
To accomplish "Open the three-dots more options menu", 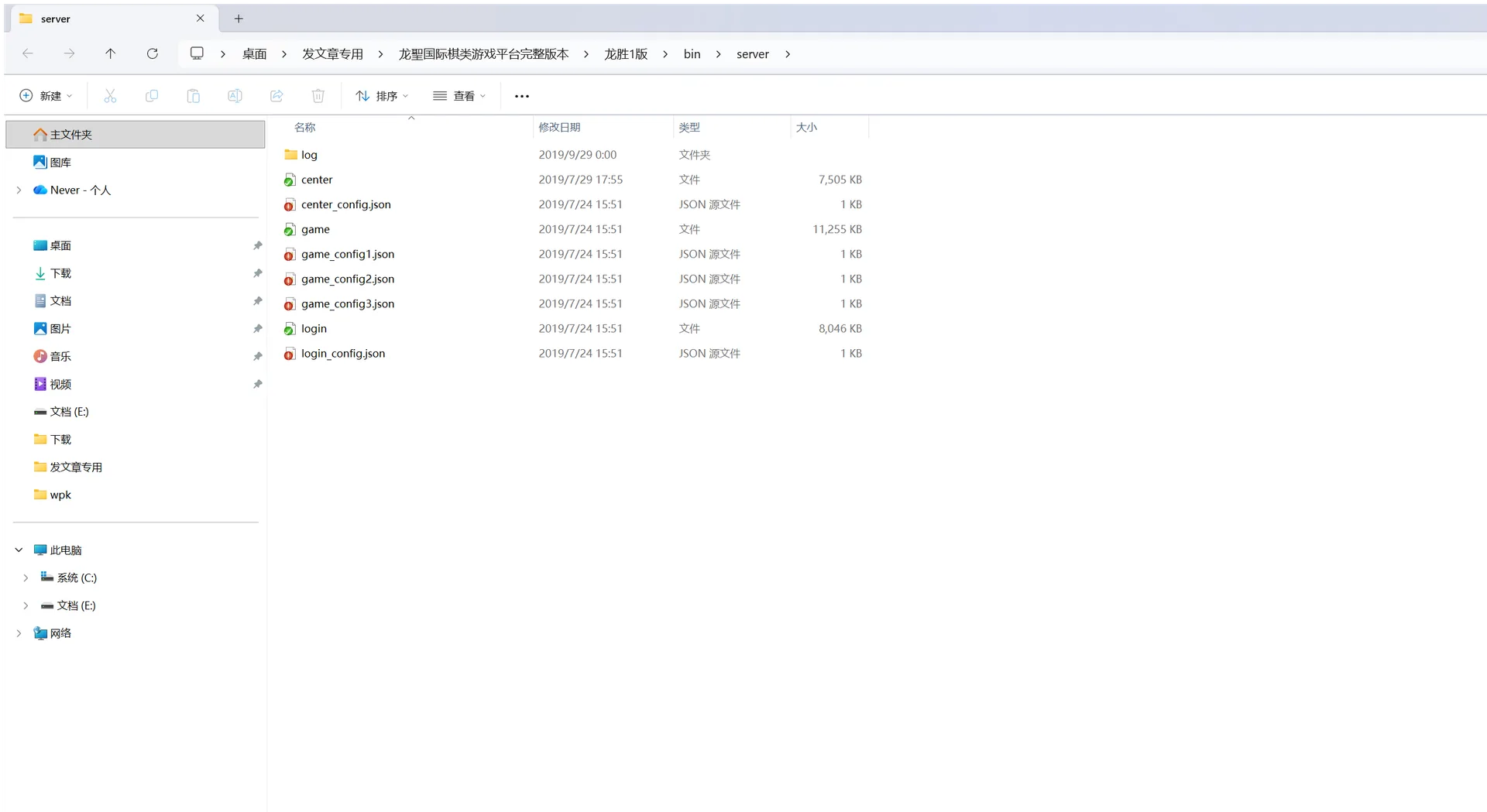I will pyautogui.click(x=522, y=96).
